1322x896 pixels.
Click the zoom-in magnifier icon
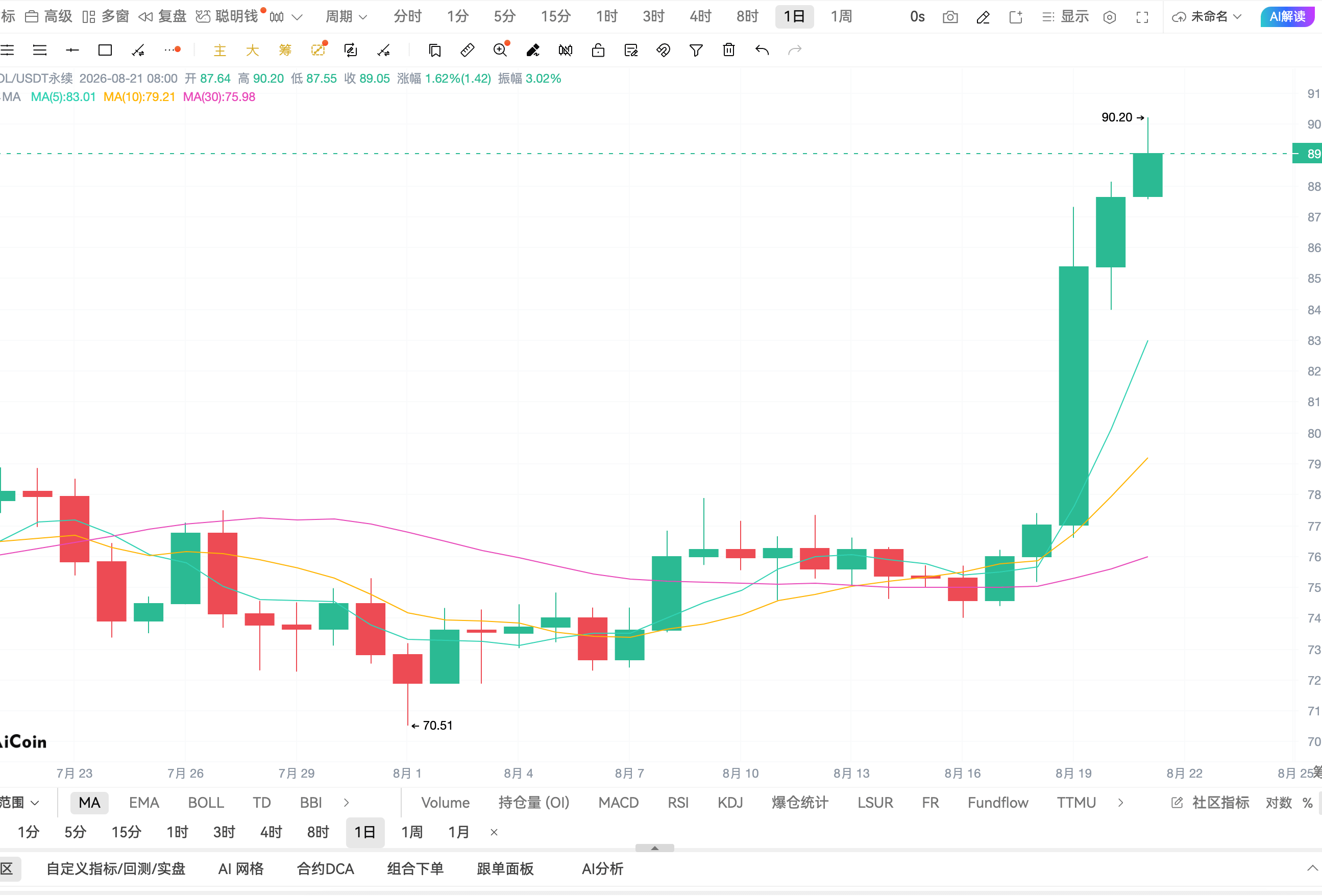[x=501, y=50]
